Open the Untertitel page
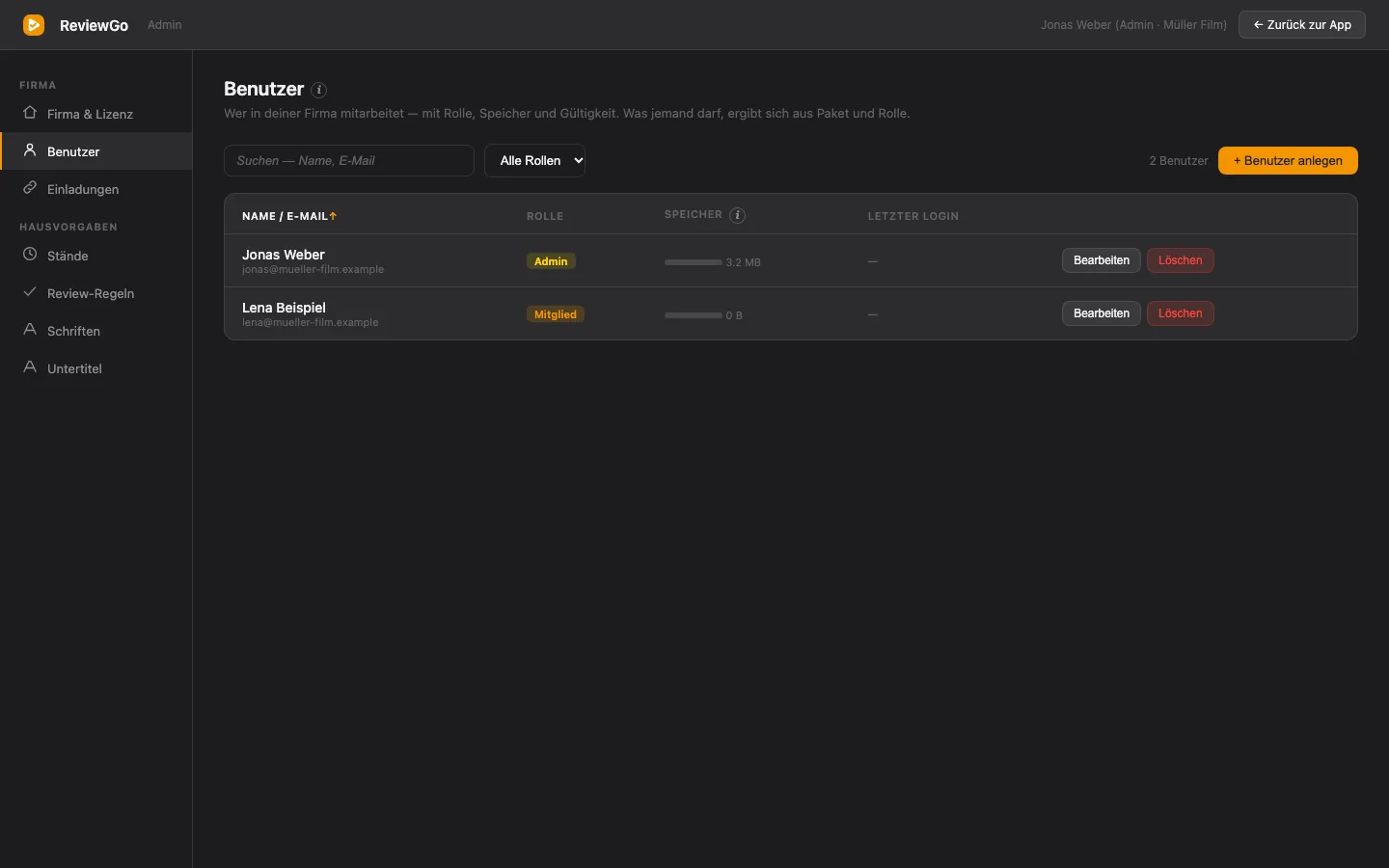The height and width of the screenshot is (868, 1389). [96, 368]
